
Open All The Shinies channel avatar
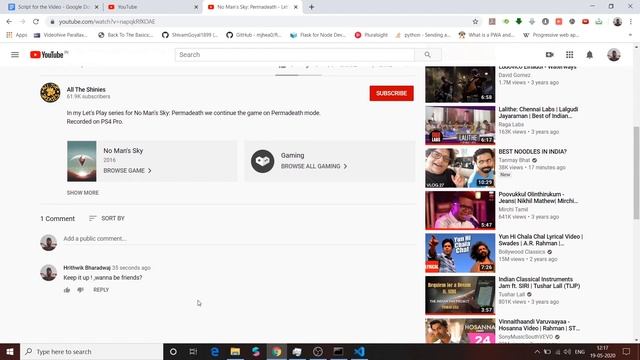point(50,93)
